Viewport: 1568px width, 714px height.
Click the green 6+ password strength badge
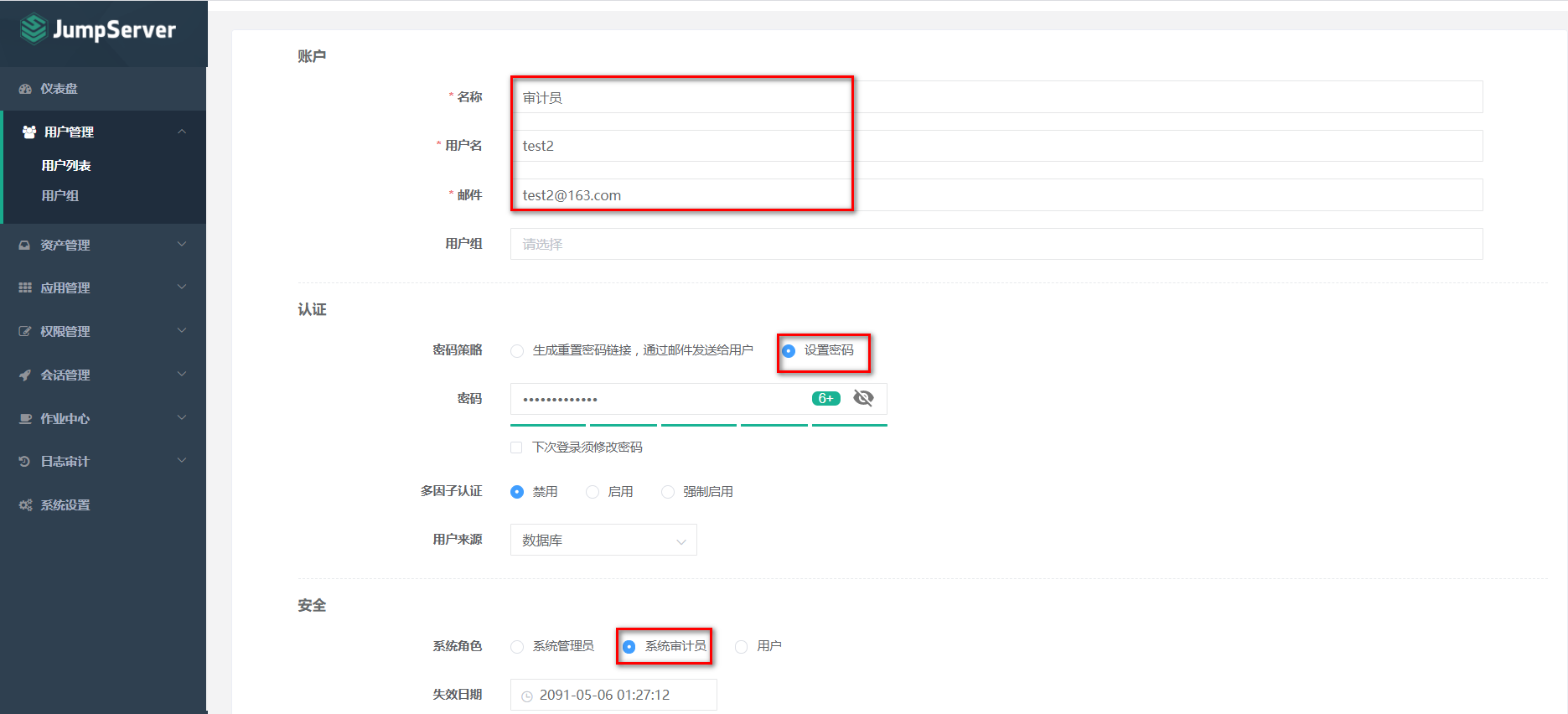pyautogui.click(x=826, y=398)
